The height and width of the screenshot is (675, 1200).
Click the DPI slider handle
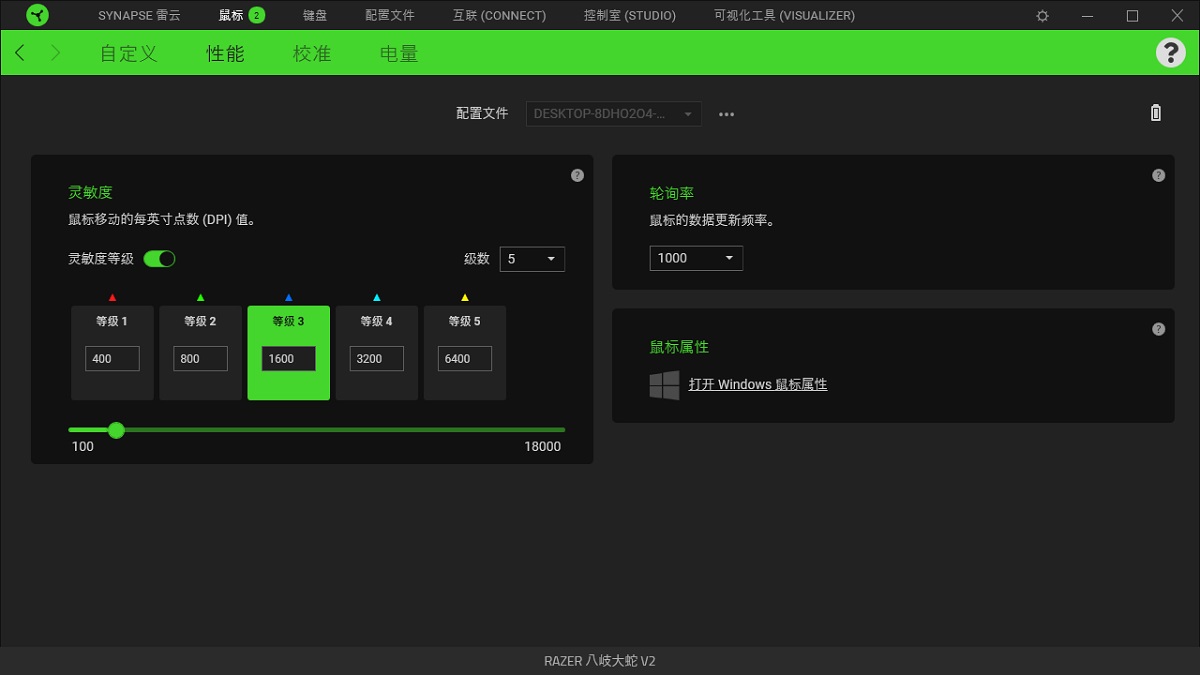116,430
